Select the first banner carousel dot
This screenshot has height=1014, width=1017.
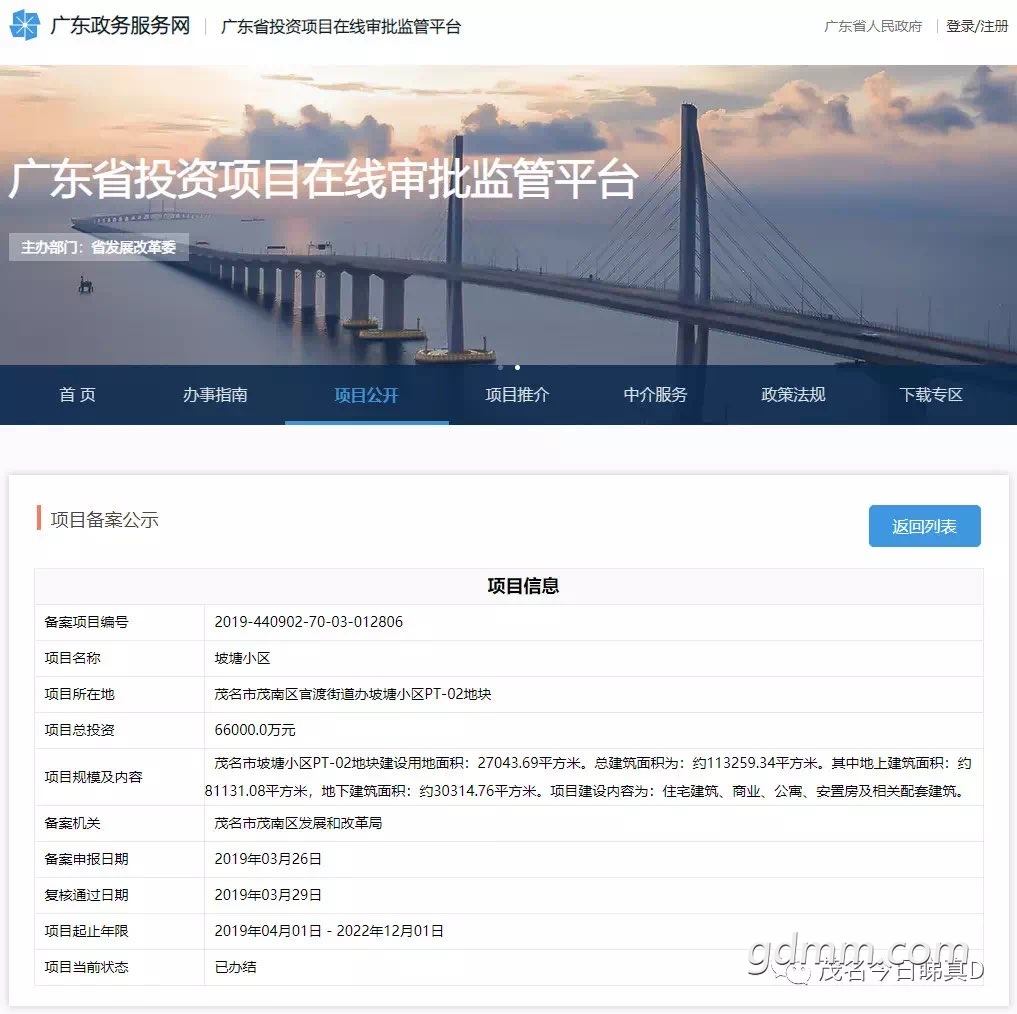501,367
